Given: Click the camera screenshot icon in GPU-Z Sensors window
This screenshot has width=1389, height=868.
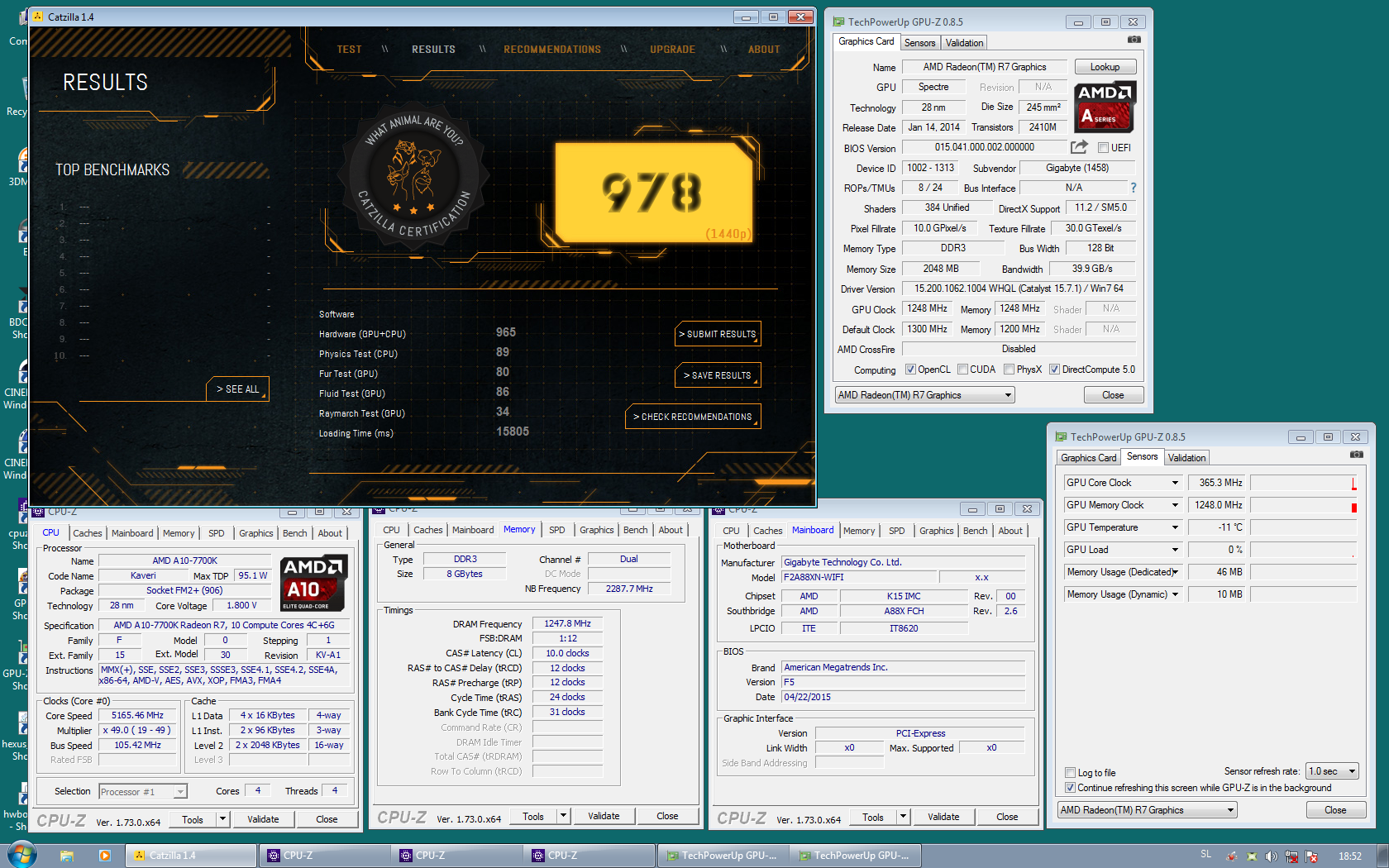Looking at the screenshot, I should (1356, 455).
